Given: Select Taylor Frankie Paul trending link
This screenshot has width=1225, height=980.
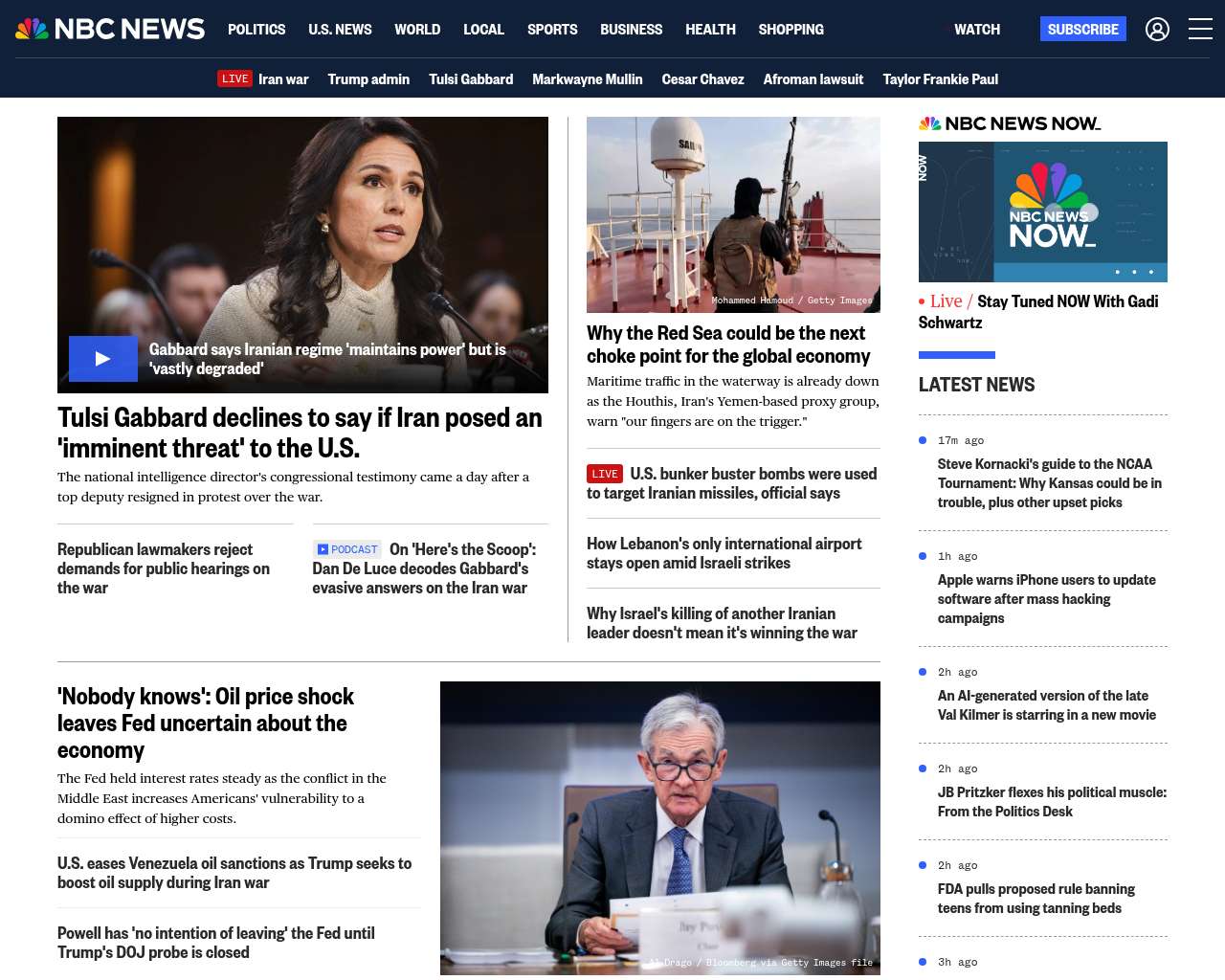Looking at the screenshot, I should (940, 79).
